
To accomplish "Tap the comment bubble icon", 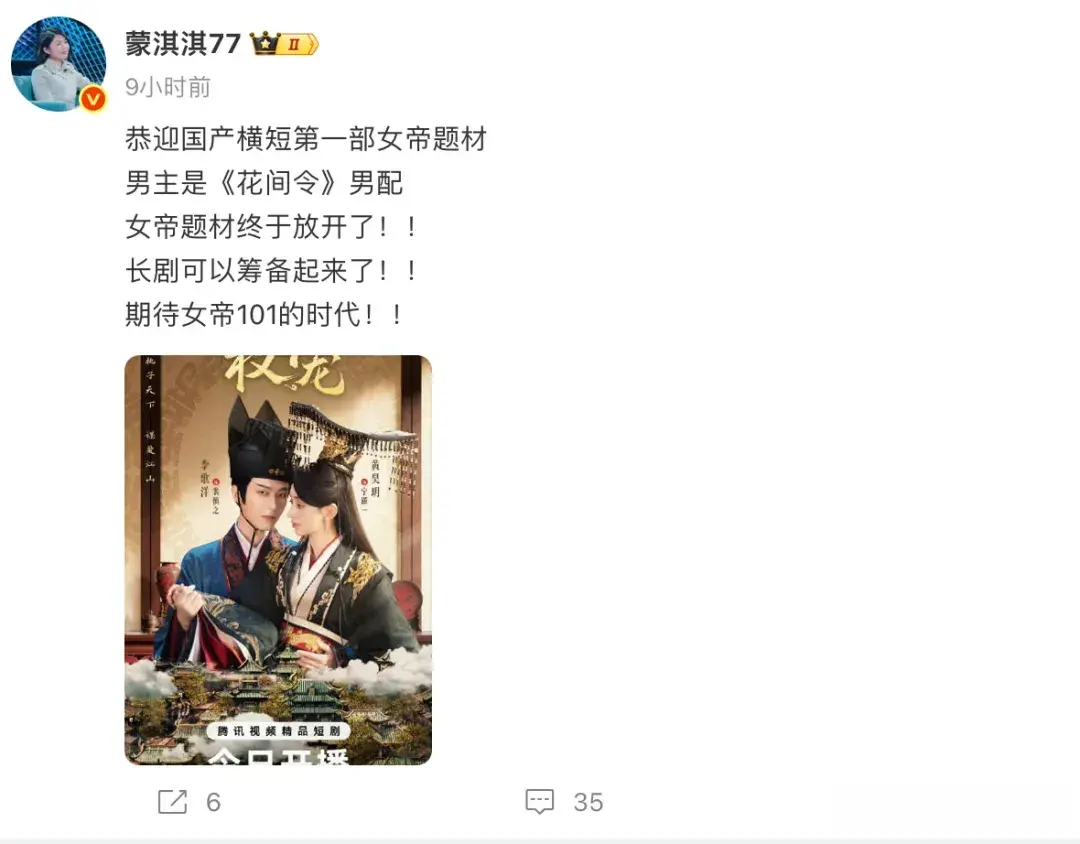I will pos(539,801).
